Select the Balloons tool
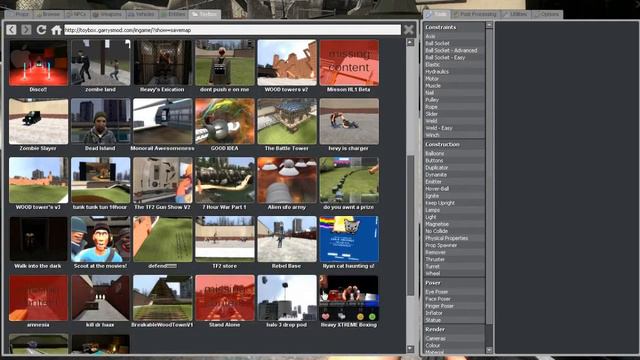Image resolution: width=640 pixels, height=360 pixels. pyautogui.click(x=454, y=154)
